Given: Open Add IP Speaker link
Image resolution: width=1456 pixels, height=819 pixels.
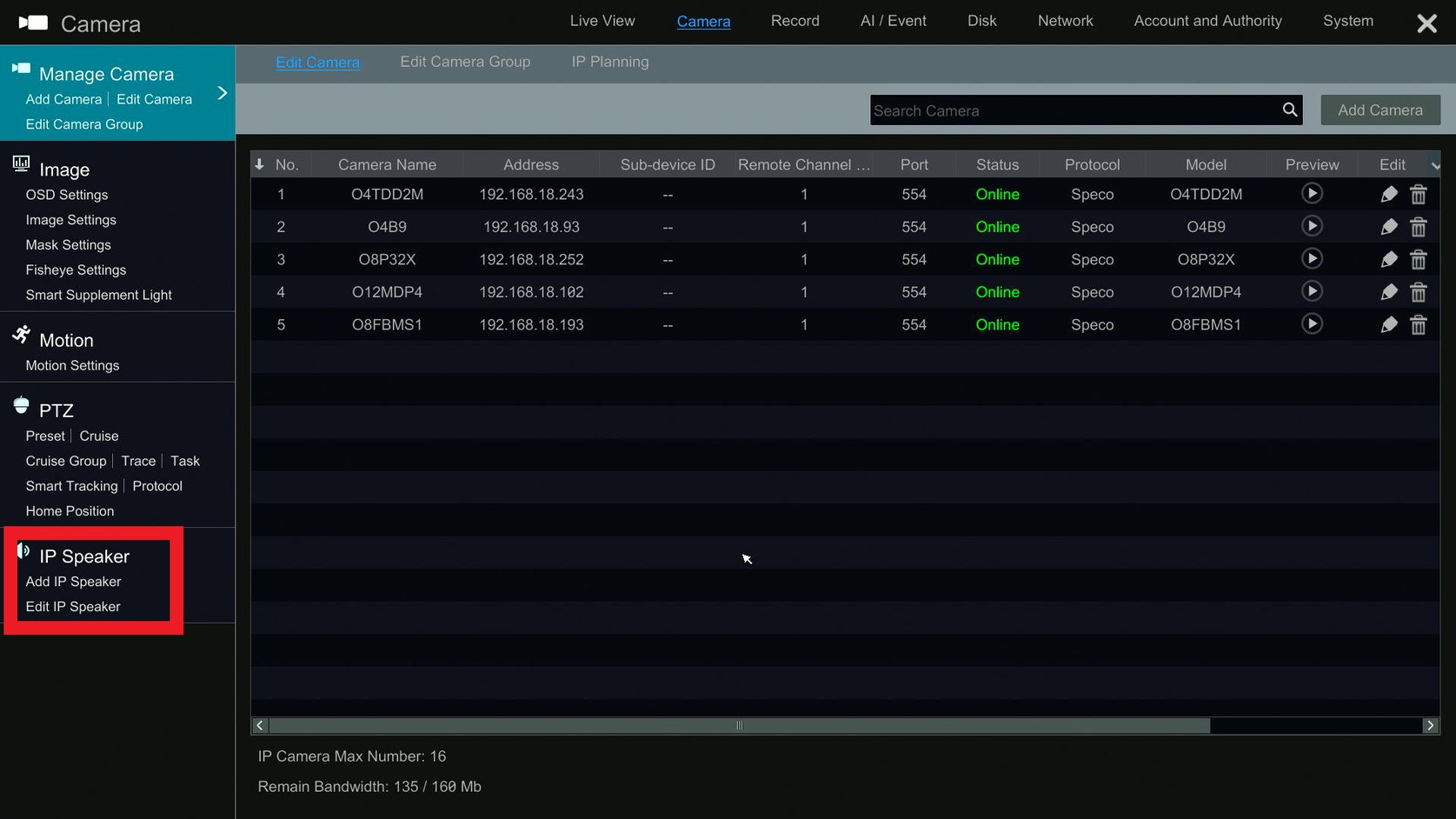Looking at the screenshot, I should [x=73, y=582].
